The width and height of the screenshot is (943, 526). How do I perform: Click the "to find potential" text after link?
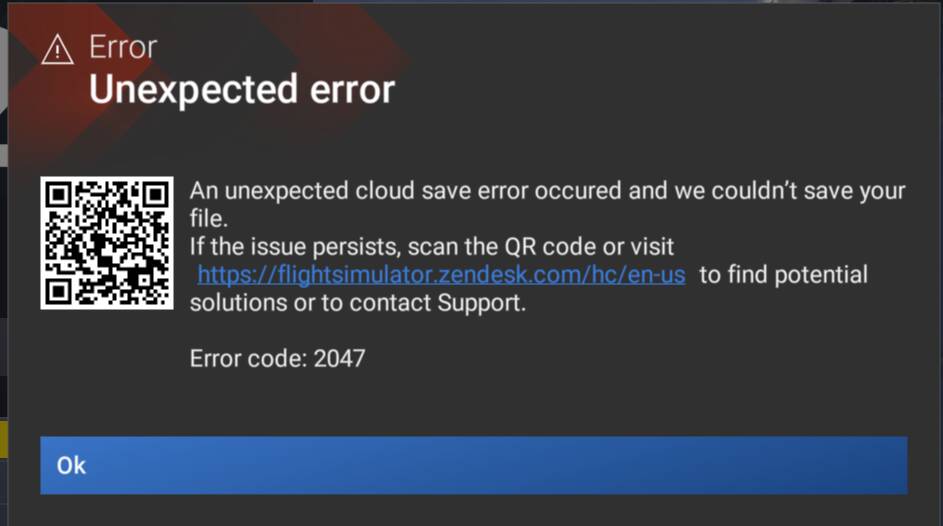(783, 275)
